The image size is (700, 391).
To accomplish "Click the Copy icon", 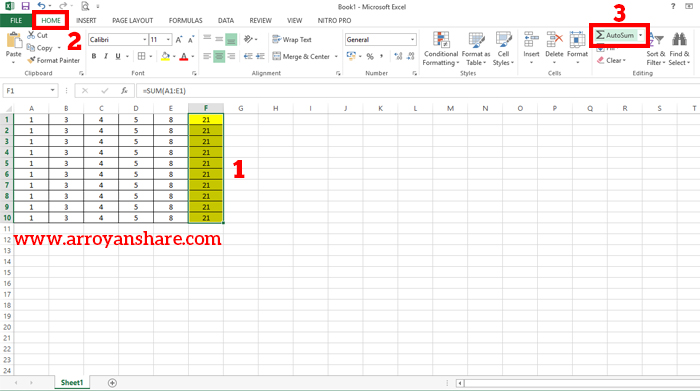I will (x=30, y=47).
